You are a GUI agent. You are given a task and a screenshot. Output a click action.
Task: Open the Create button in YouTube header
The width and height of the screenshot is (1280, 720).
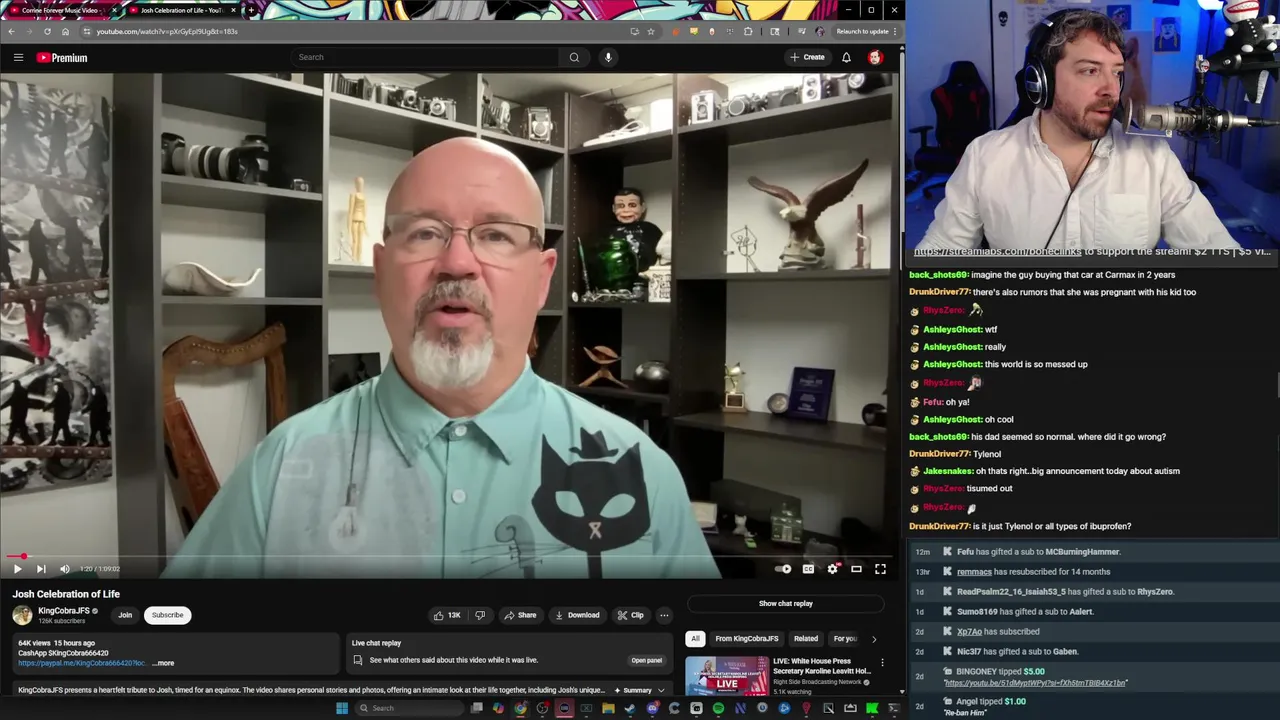click(x=807, y=57)
